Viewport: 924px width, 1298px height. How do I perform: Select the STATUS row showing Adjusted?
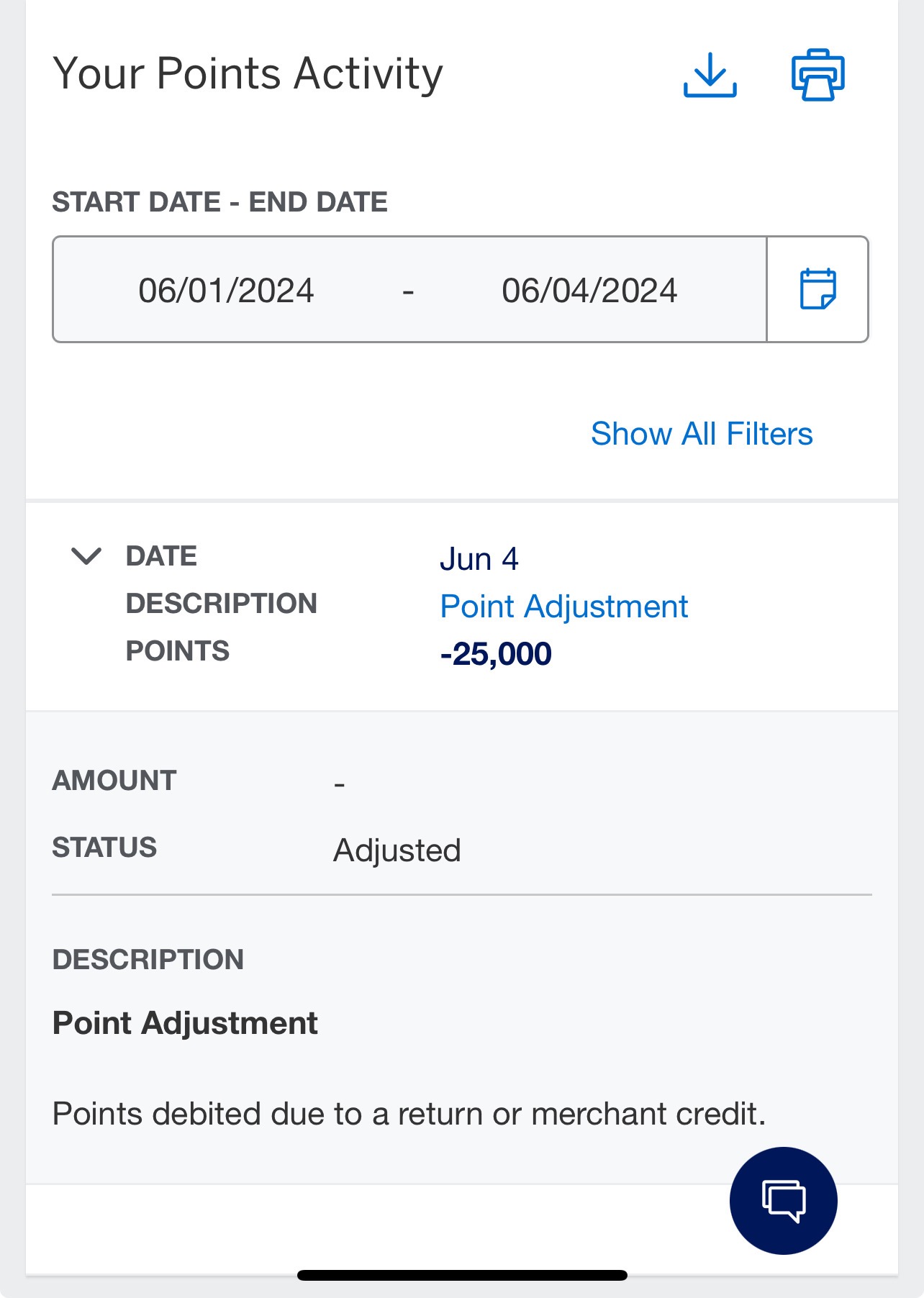click(x=396, y=849)
